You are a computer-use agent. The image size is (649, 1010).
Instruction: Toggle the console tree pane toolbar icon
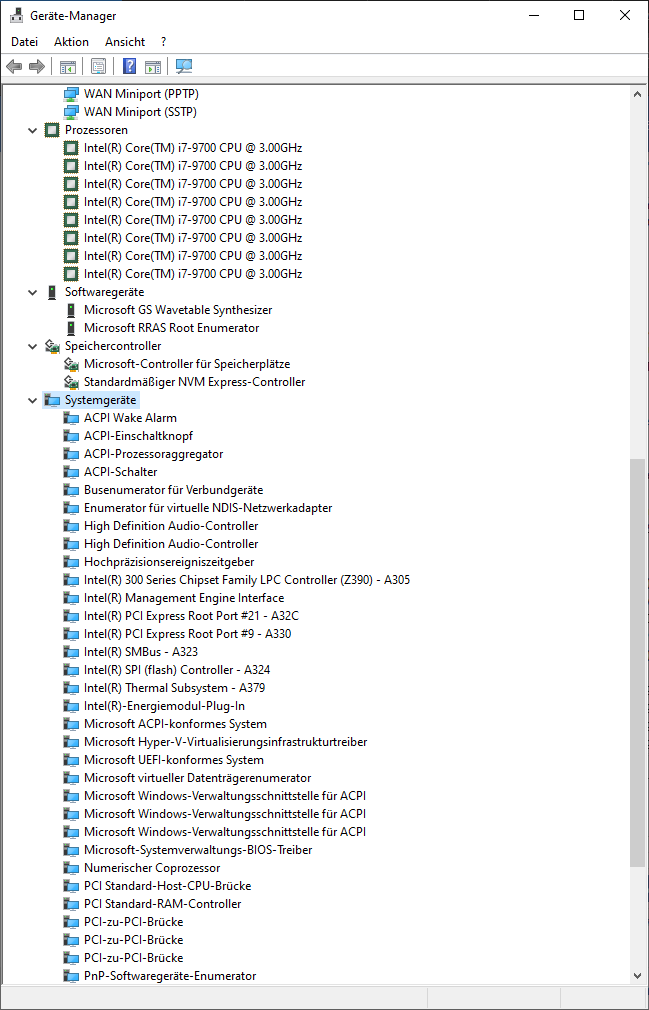coord(68,66)
